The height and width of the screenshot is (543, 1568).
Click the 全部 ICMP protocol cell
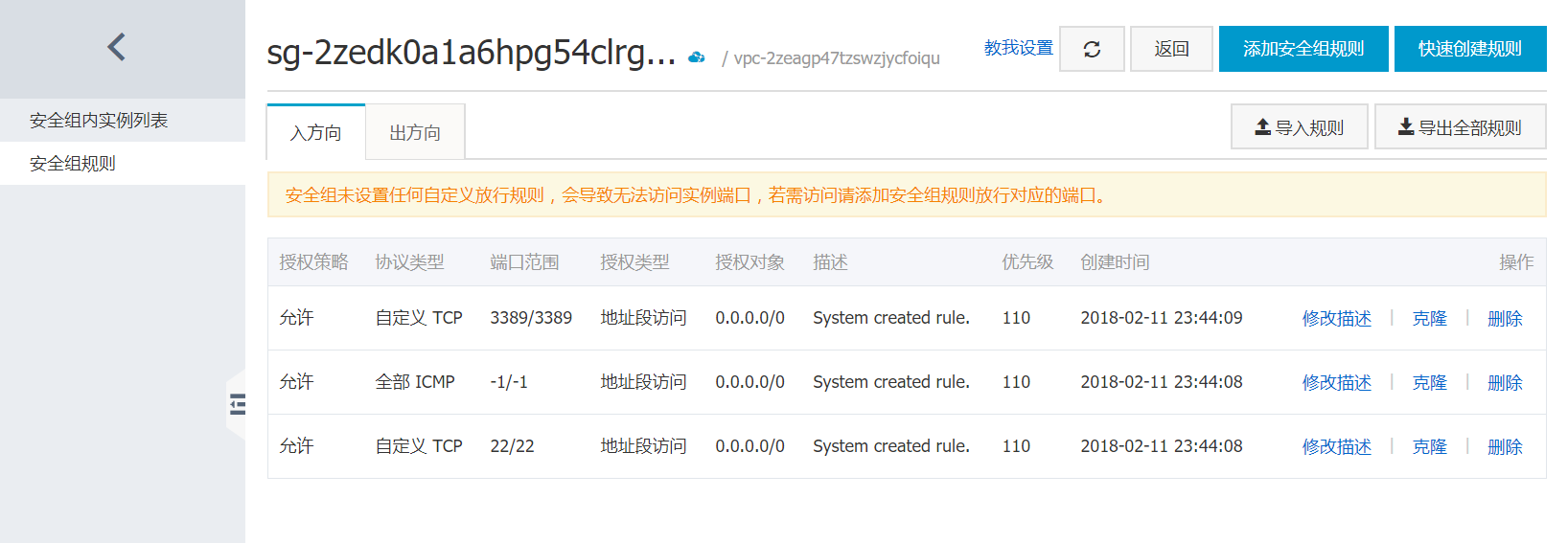click(x=415, y=382)
